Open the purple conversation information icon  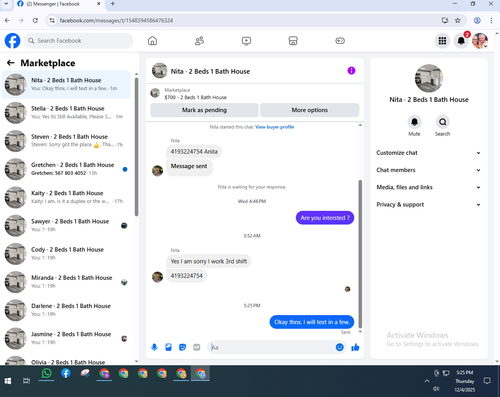351,71
